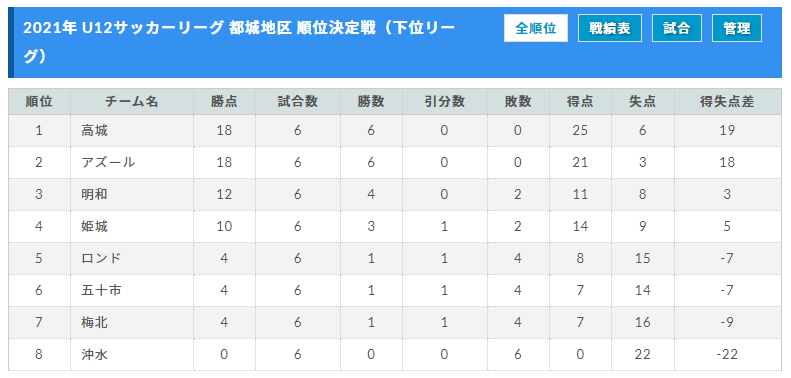Switch to the 戦績表 tab
791x378 pixels.
[610, 28]
